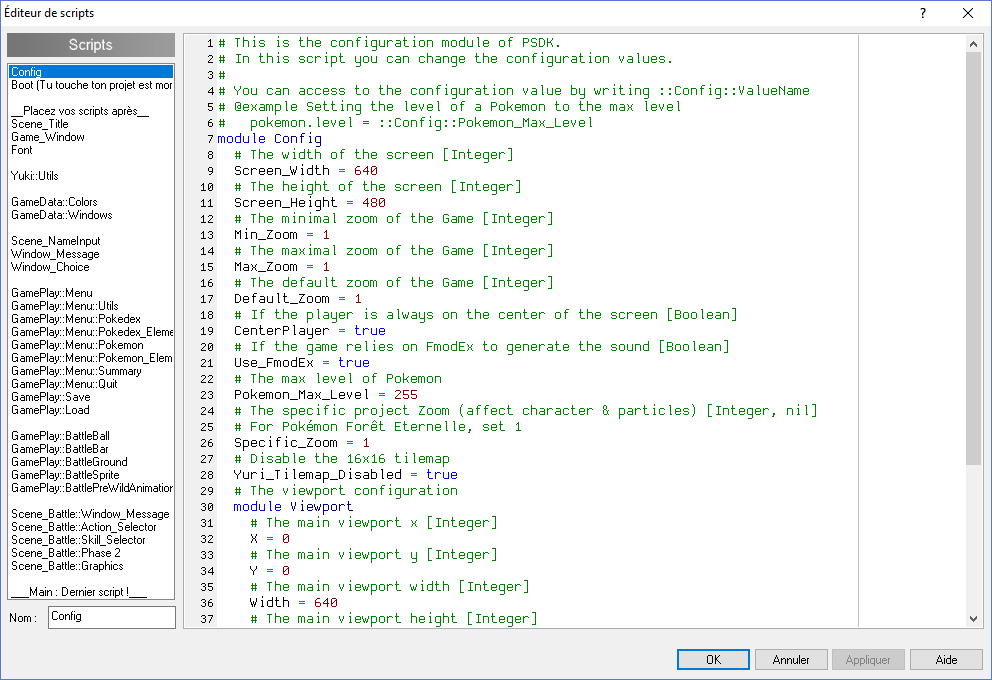Image resolution: width=992 pixels, height=680 pixels.
Task: Open the Game_Window script
Action: 91,137
